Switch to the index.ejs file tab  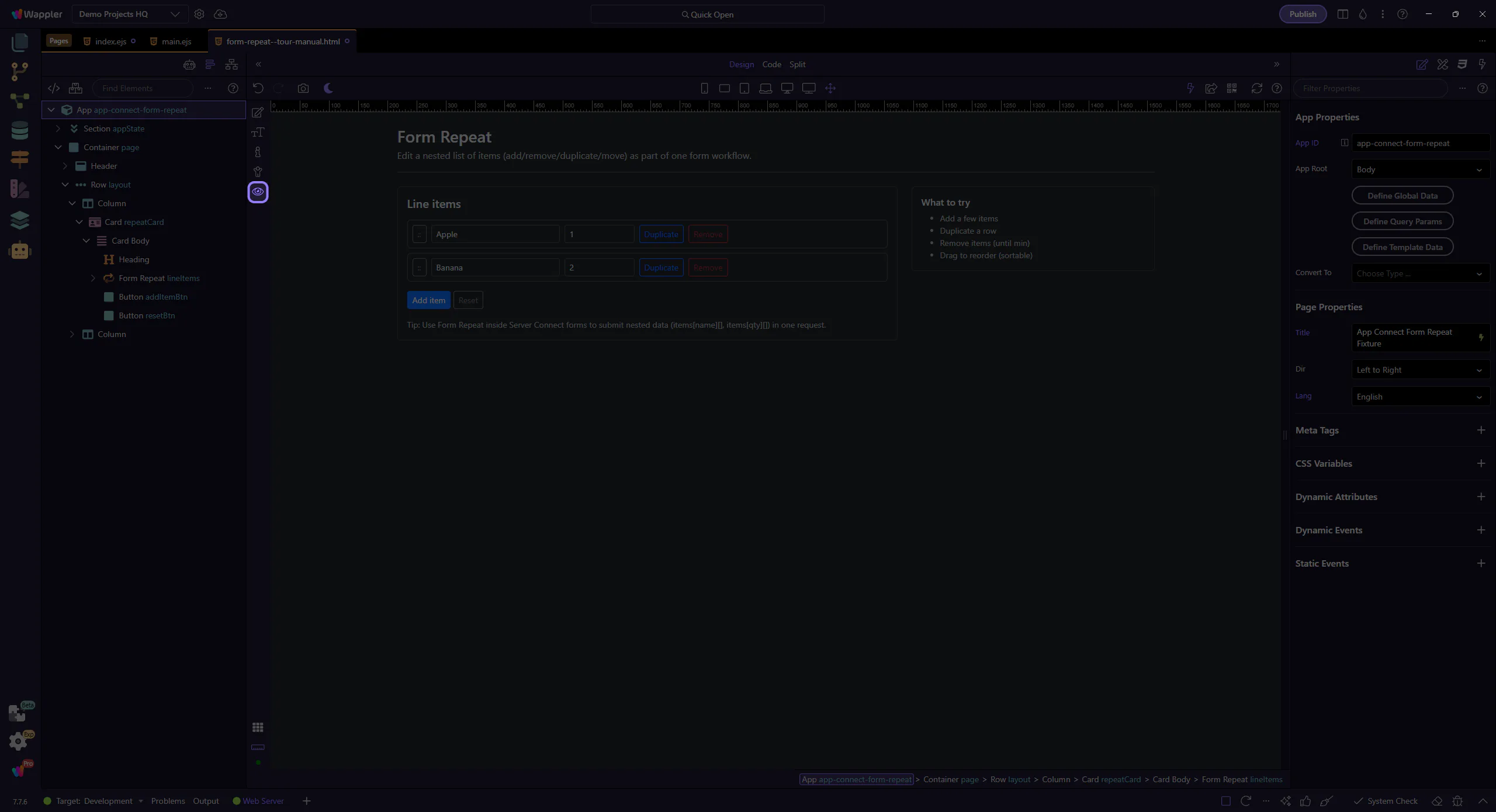[x=110, y=41]
